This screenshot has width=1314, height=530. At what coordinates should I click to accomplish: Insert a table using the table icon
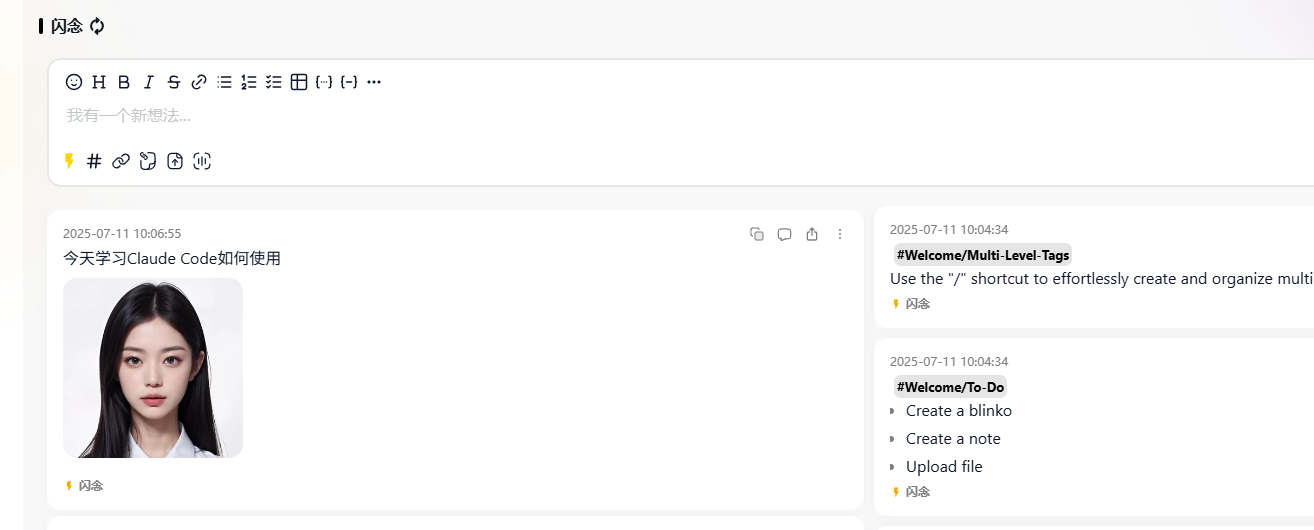299,82
